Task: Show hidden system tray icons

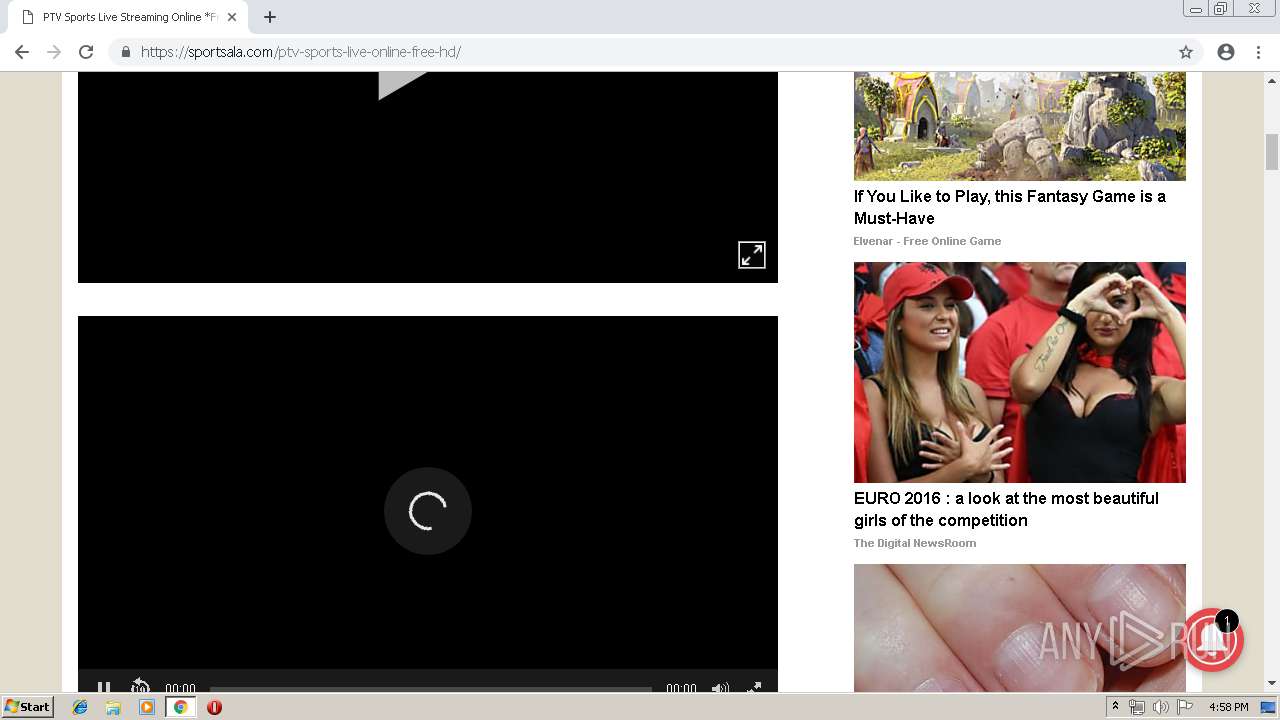Action: [1115, 707]
